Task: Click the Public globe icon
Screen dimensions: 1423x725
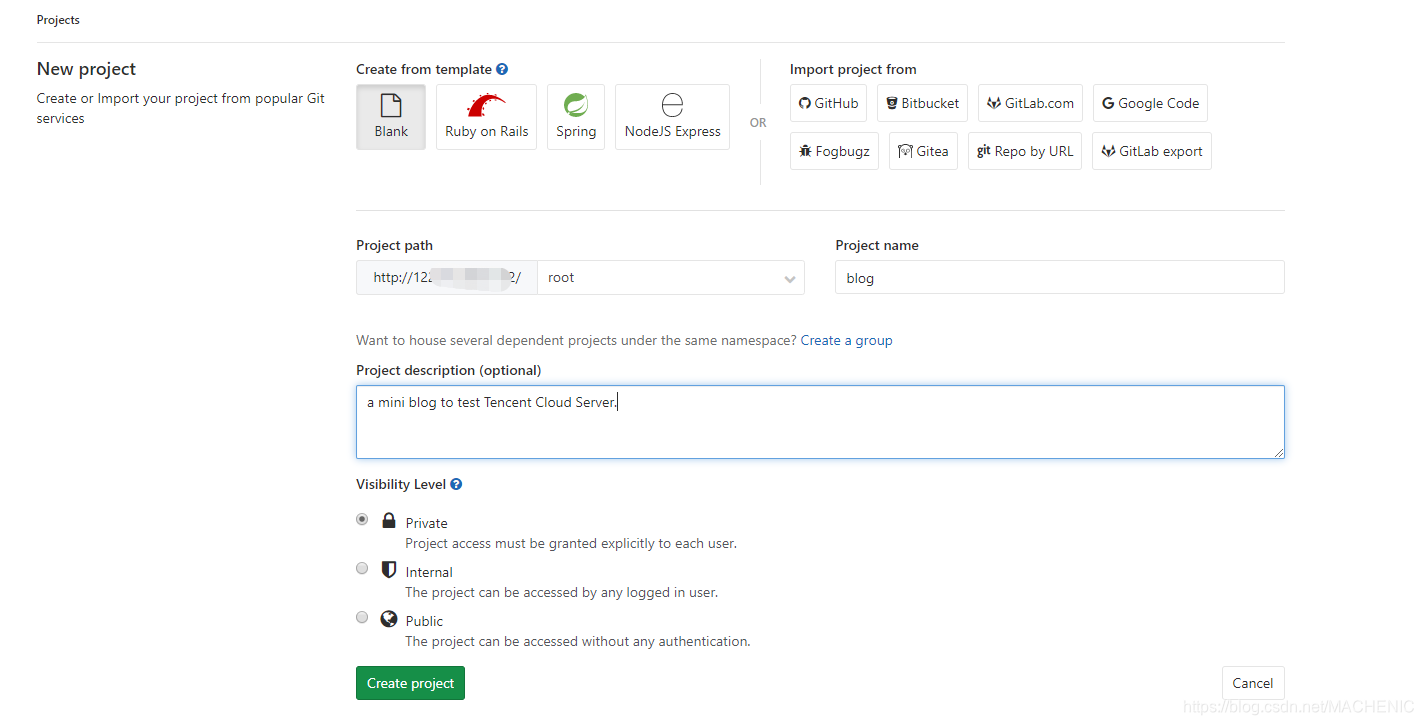Action: 389,619
